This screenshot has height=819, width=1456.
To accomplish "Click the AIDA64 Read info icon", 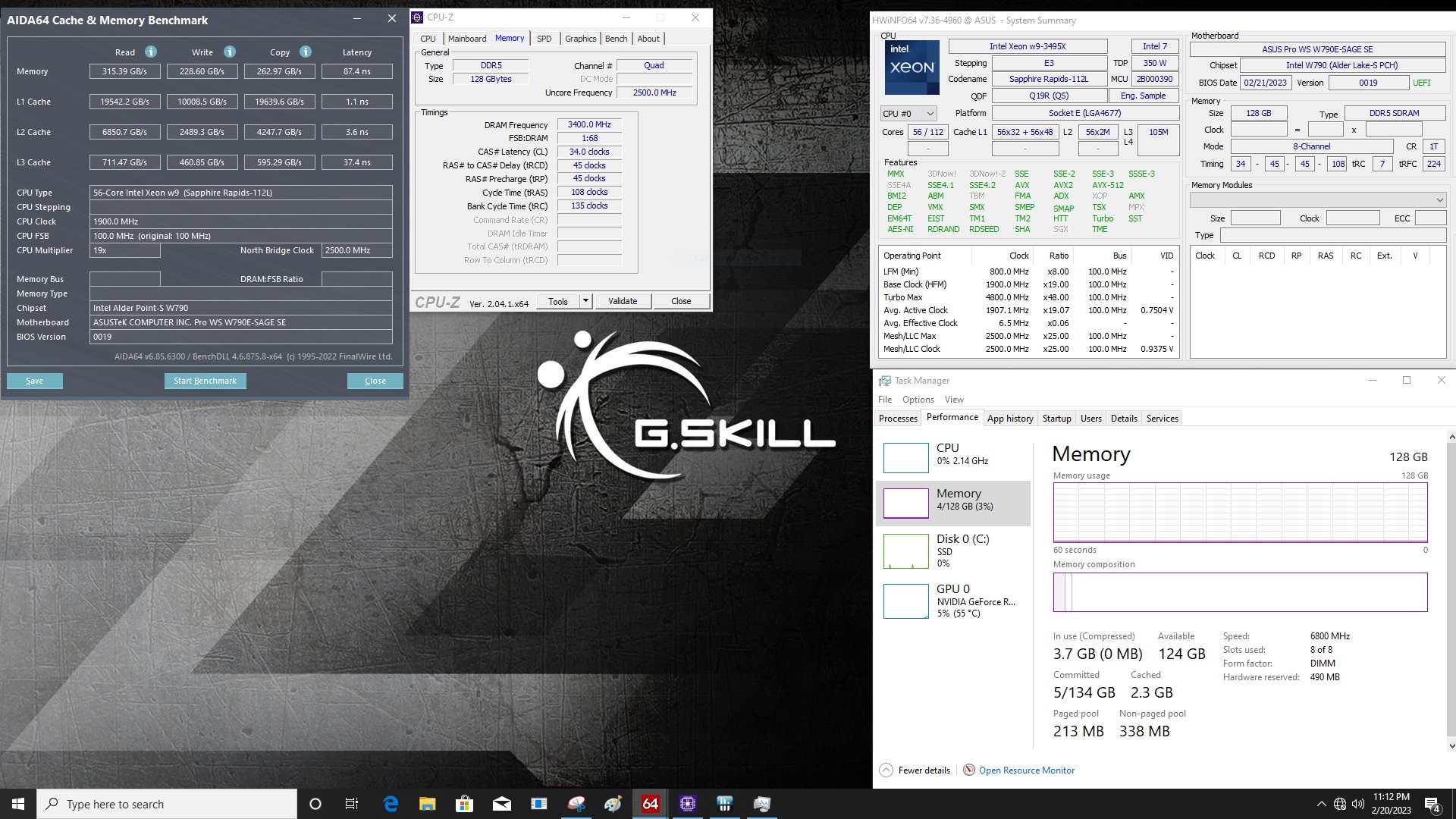I will tap(150, 51).
